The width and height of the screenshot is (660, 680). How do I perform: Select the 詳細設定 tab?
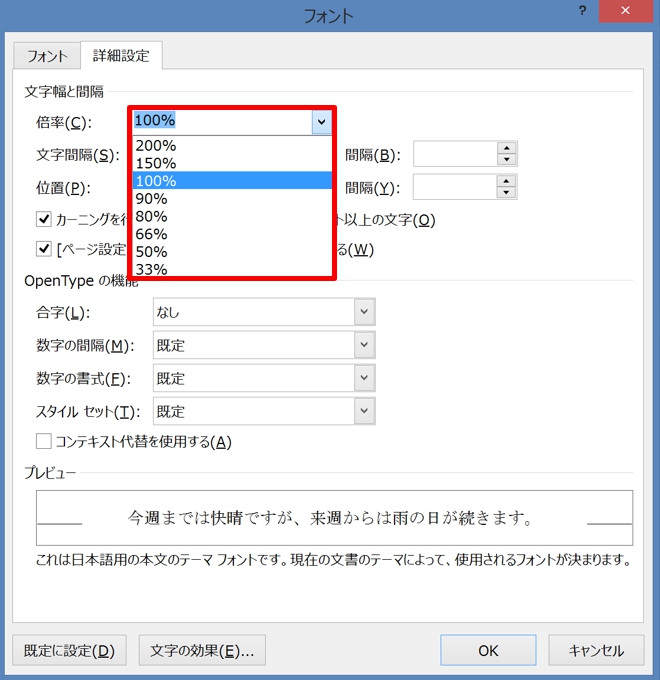121,55
